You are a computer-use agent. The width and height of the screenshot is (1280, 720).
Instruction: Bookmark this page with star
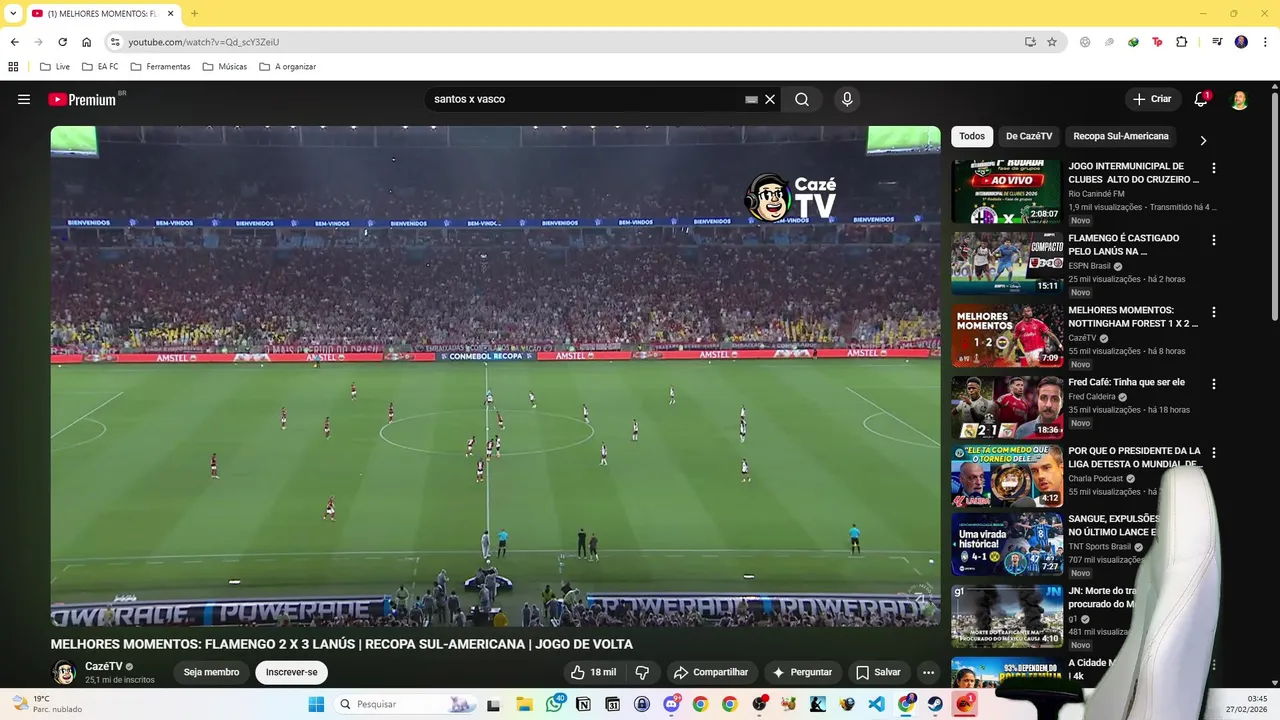pos(1052,42)
